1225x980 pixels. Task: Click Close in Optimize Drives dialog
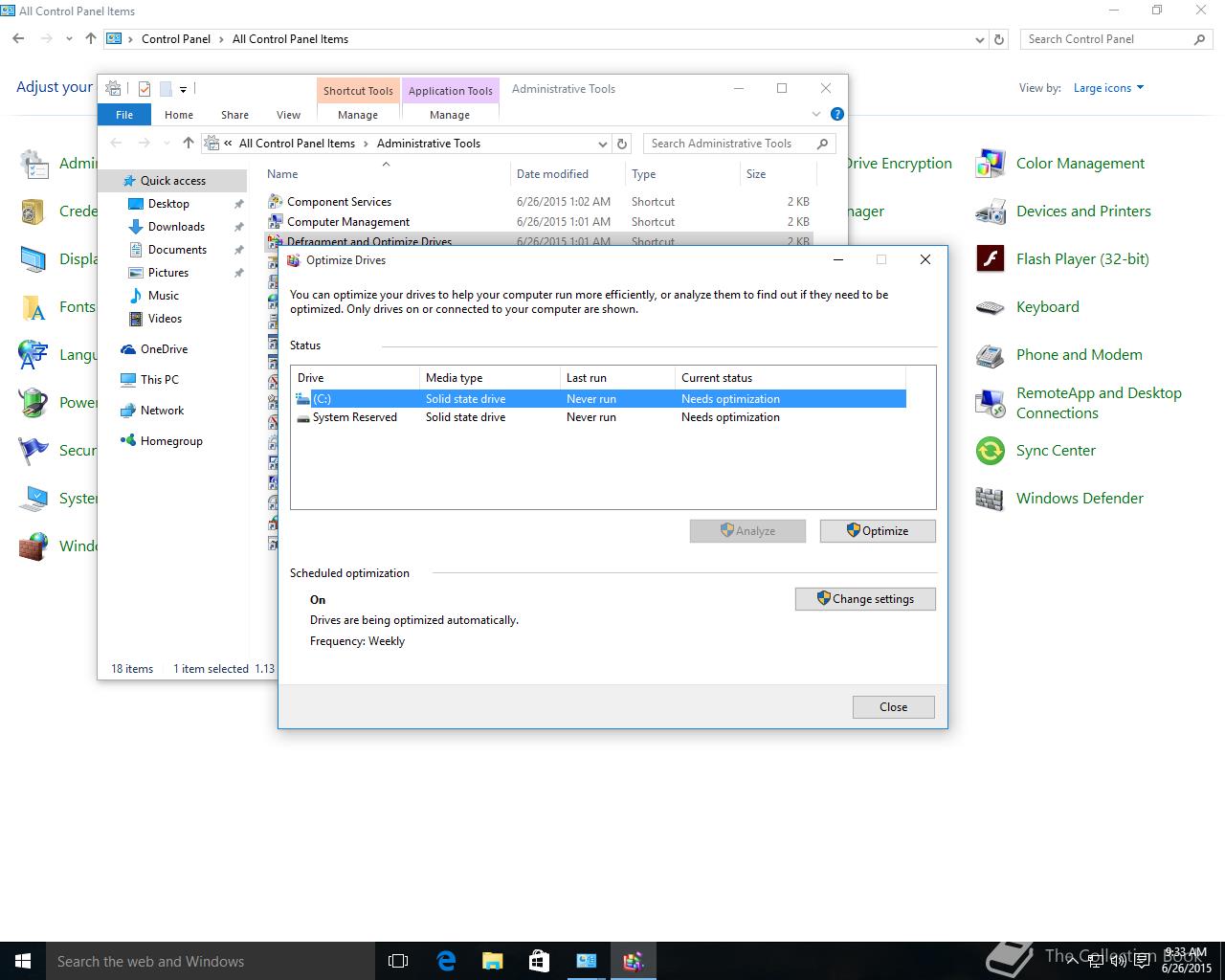894,707
